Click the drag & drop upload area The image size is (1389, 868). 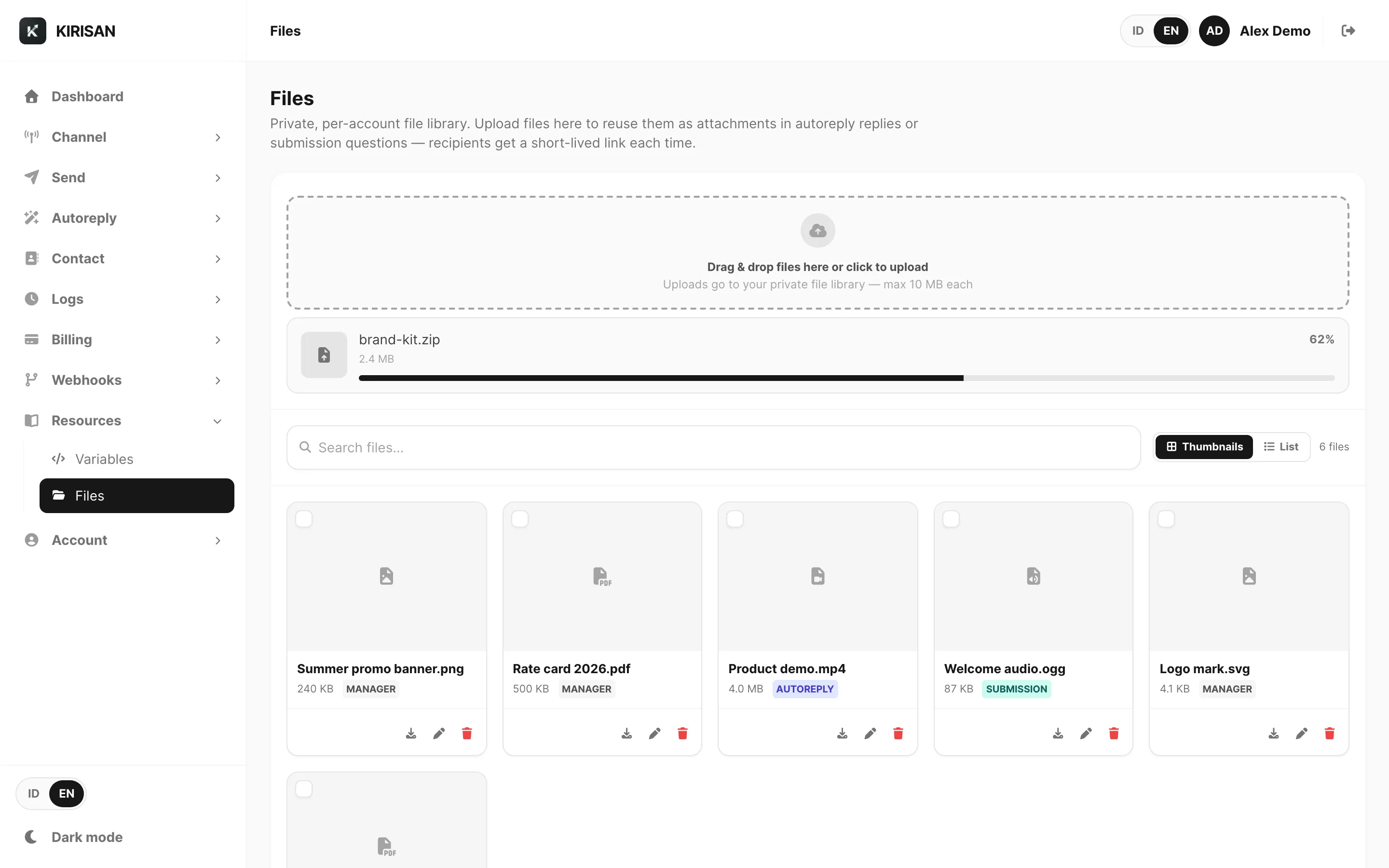(x=817, y=253)
